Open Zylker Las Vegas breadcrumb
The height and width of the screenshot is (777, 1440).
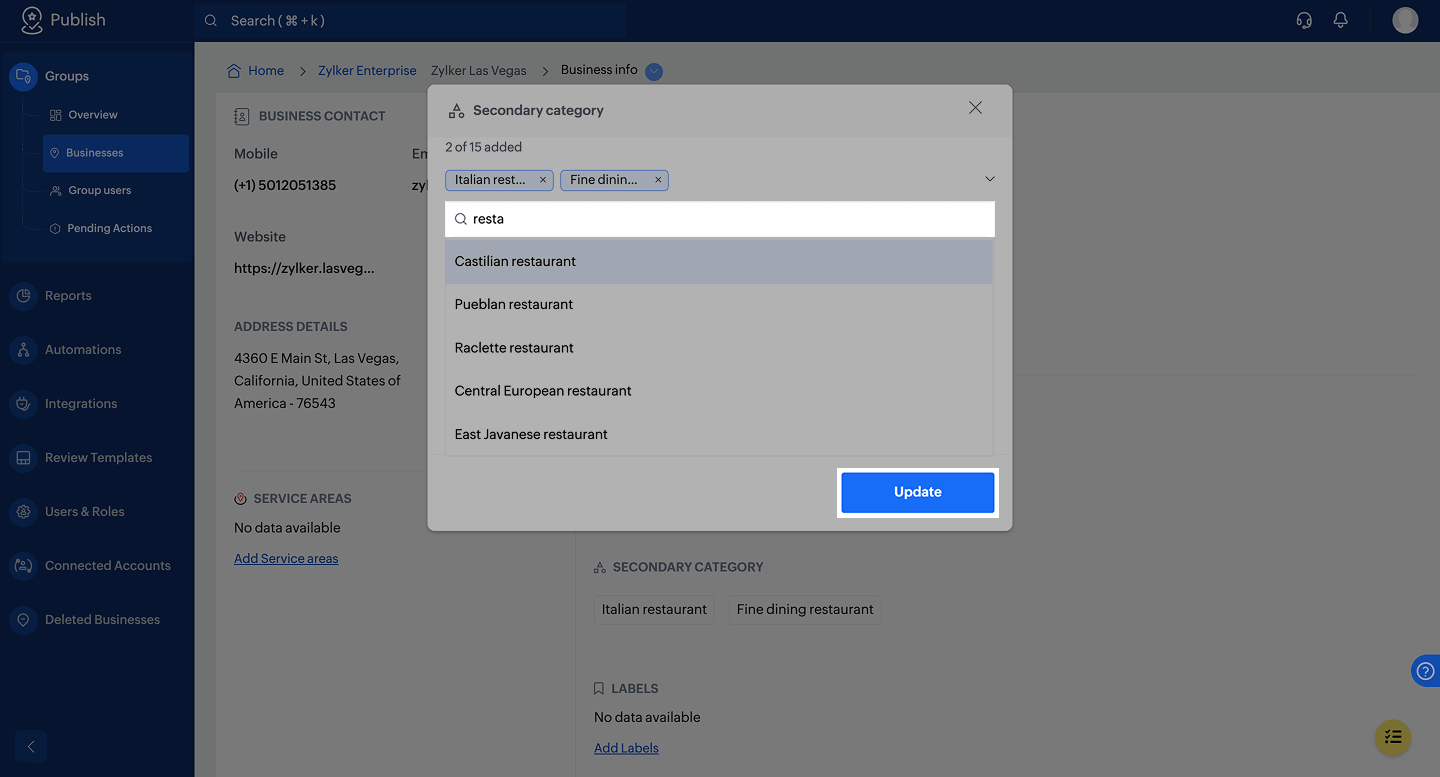coord(479,71)
